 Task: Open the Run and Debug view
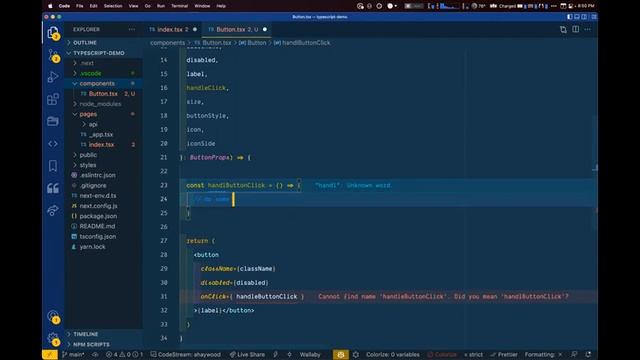point(53,77)
